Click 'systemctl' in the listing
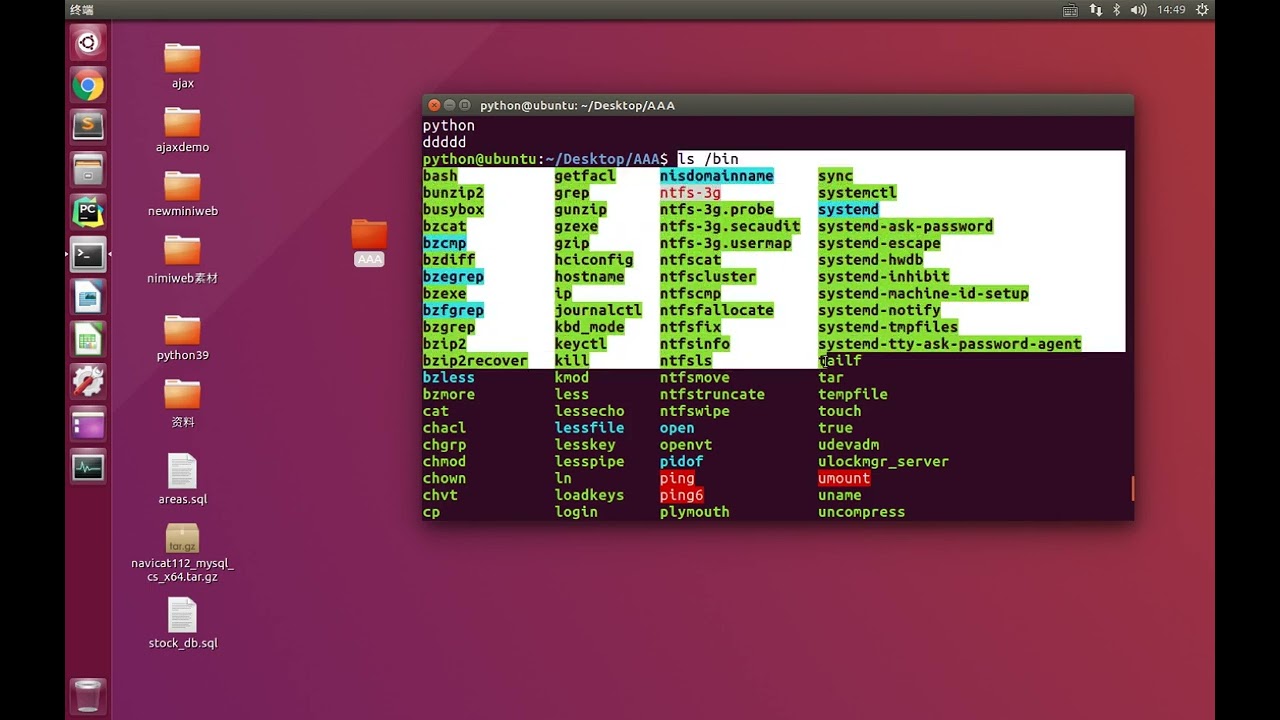The height and width of the screenshot is (720, 1280). pyautogui.click(x=857, y=193)
